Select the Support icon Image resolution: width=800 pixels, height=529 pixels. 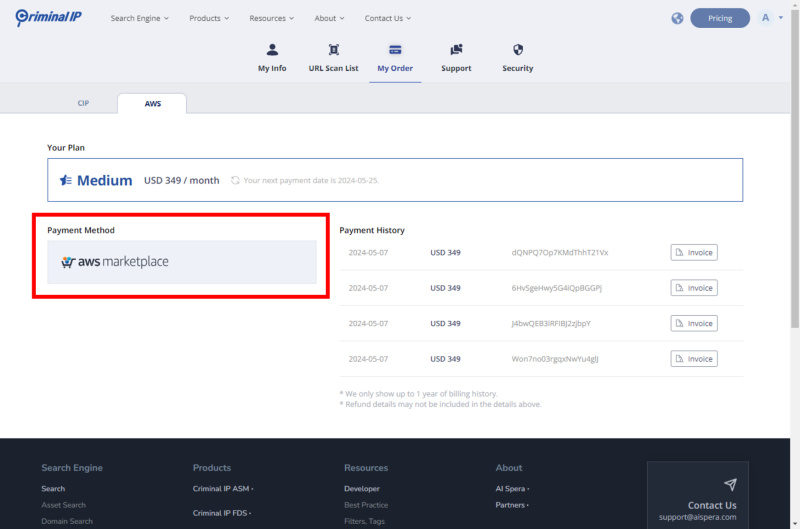point(456,49)
